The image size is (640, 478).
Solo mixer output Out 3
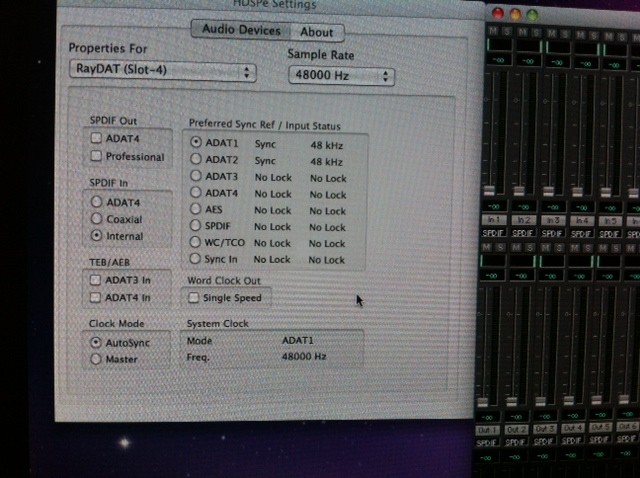[559, 248]
